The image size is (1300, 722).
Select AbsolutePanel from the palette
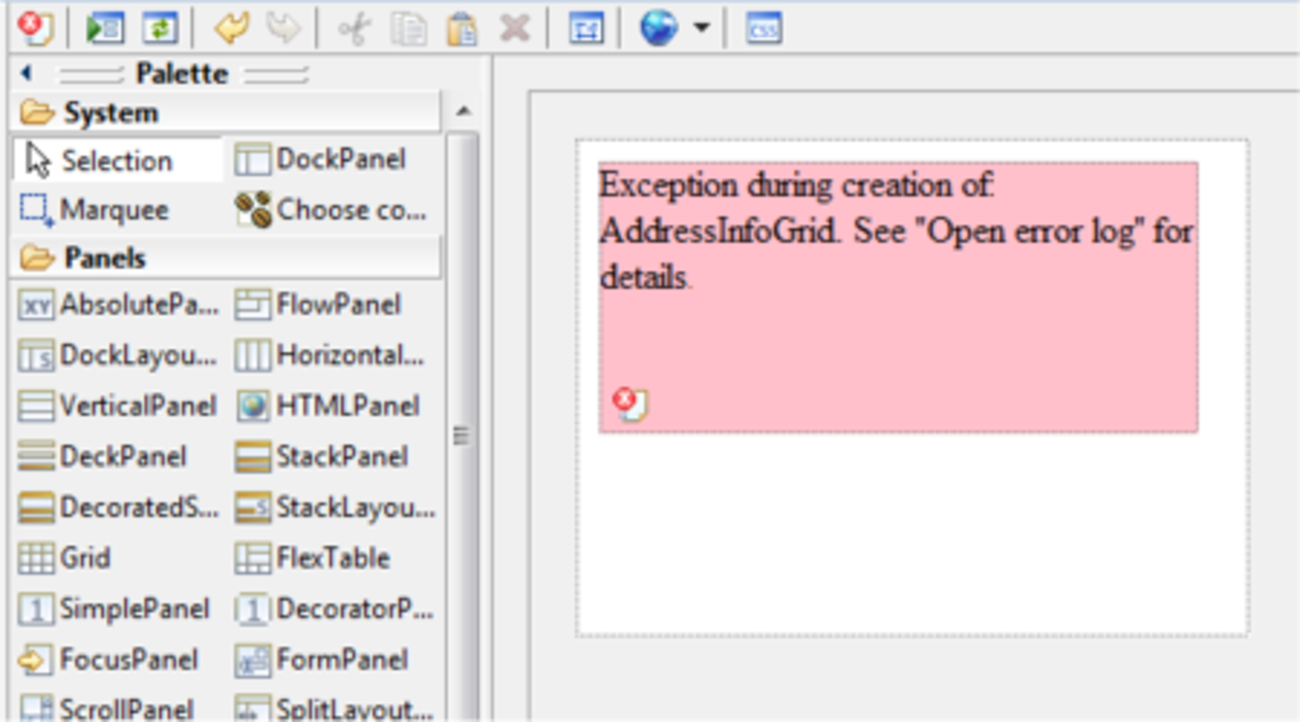[118, 305]
